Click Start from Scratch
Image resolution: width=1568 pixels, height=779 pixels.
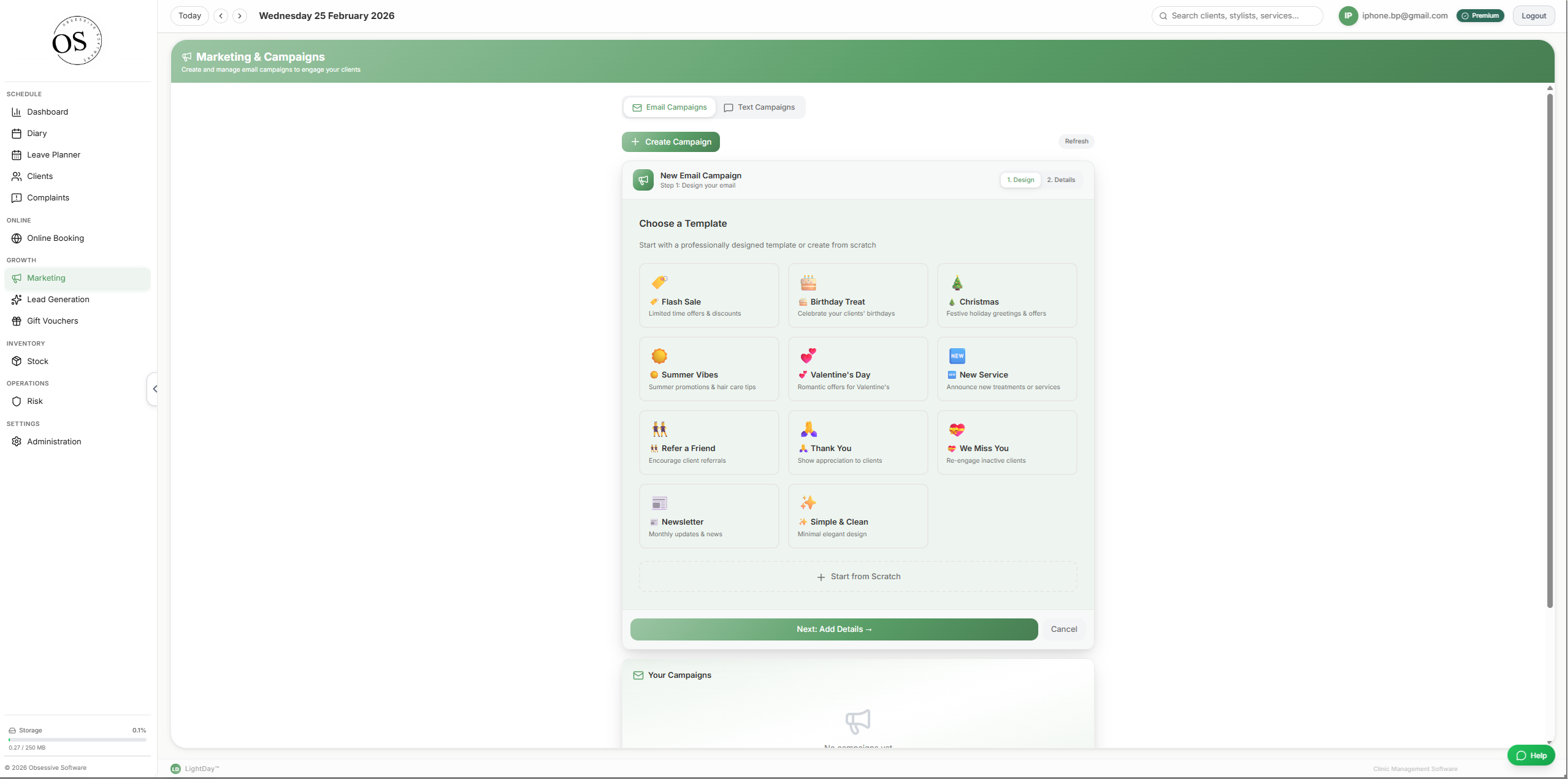point(858,577)
